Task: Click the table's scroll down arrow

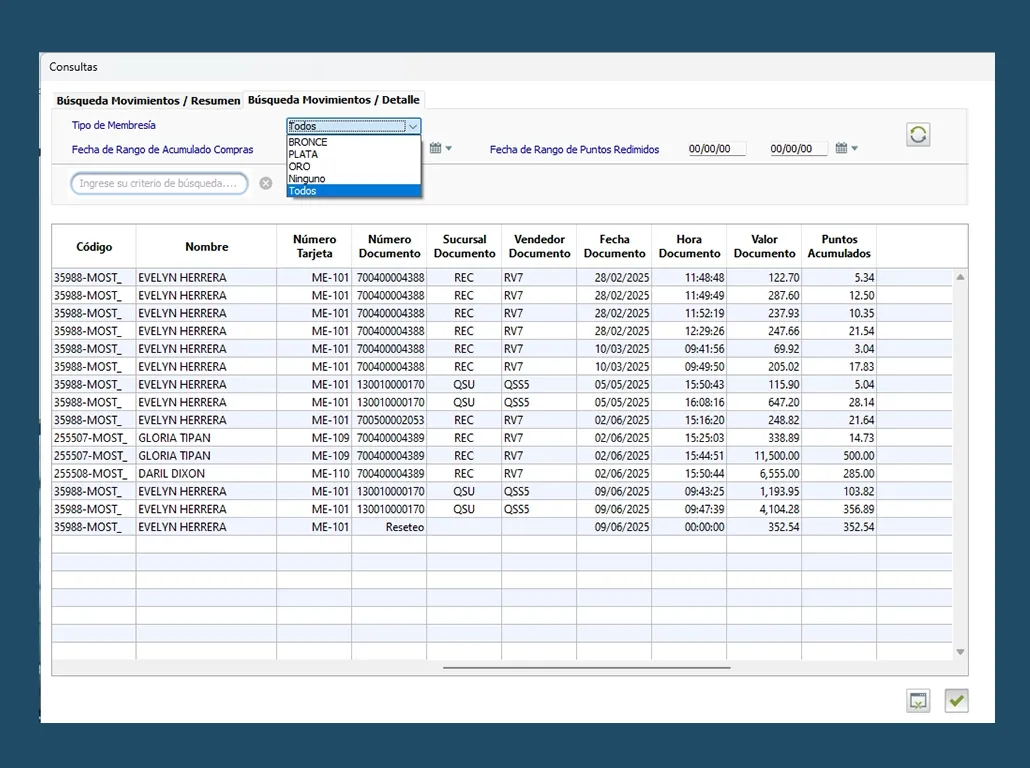Action: coord(960,652)
